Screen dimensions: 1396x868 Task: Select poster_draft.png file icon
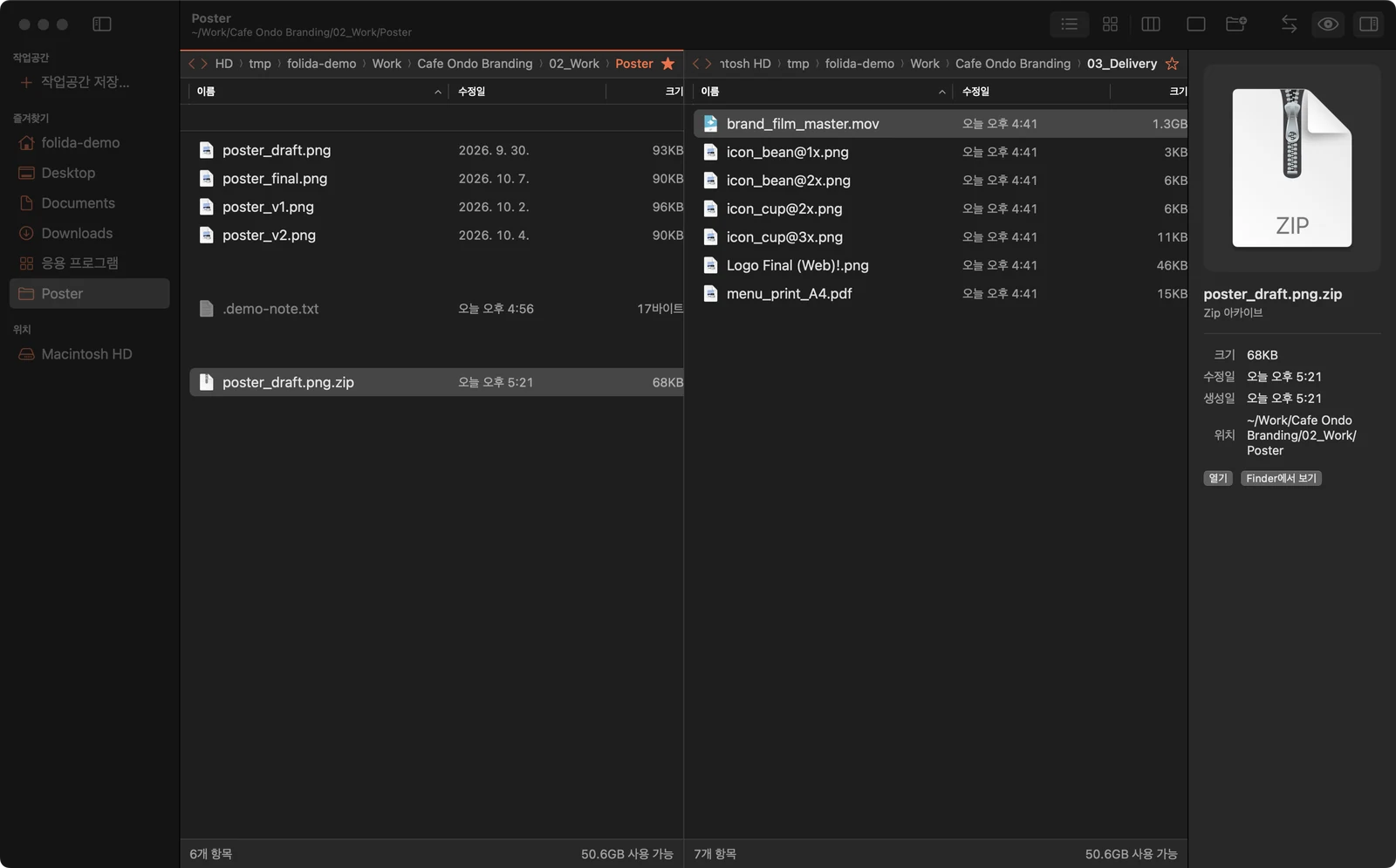click(x=206, y=150)
